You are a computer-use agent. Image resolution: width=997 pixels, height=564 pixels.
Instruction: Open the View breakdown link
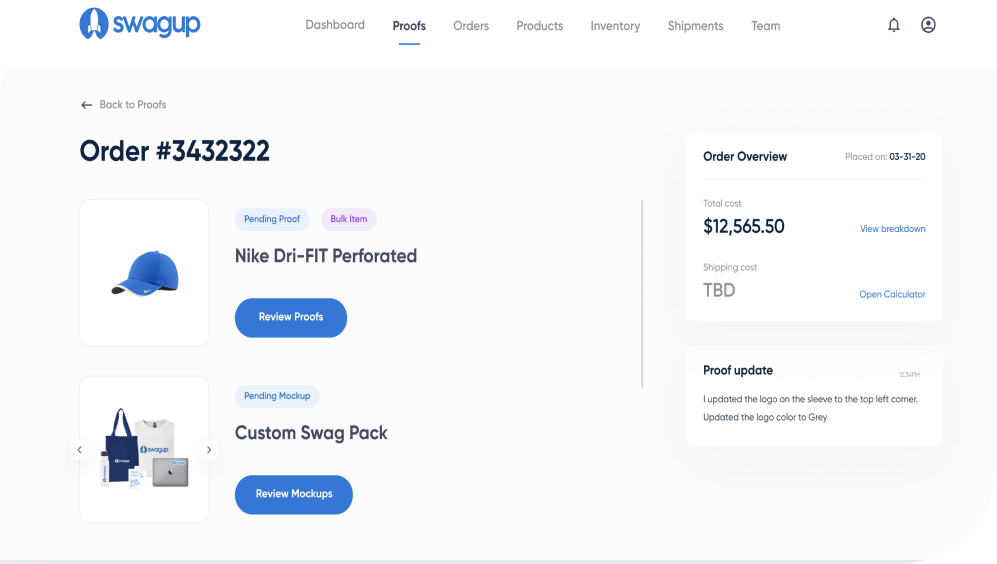coord(892,229)
